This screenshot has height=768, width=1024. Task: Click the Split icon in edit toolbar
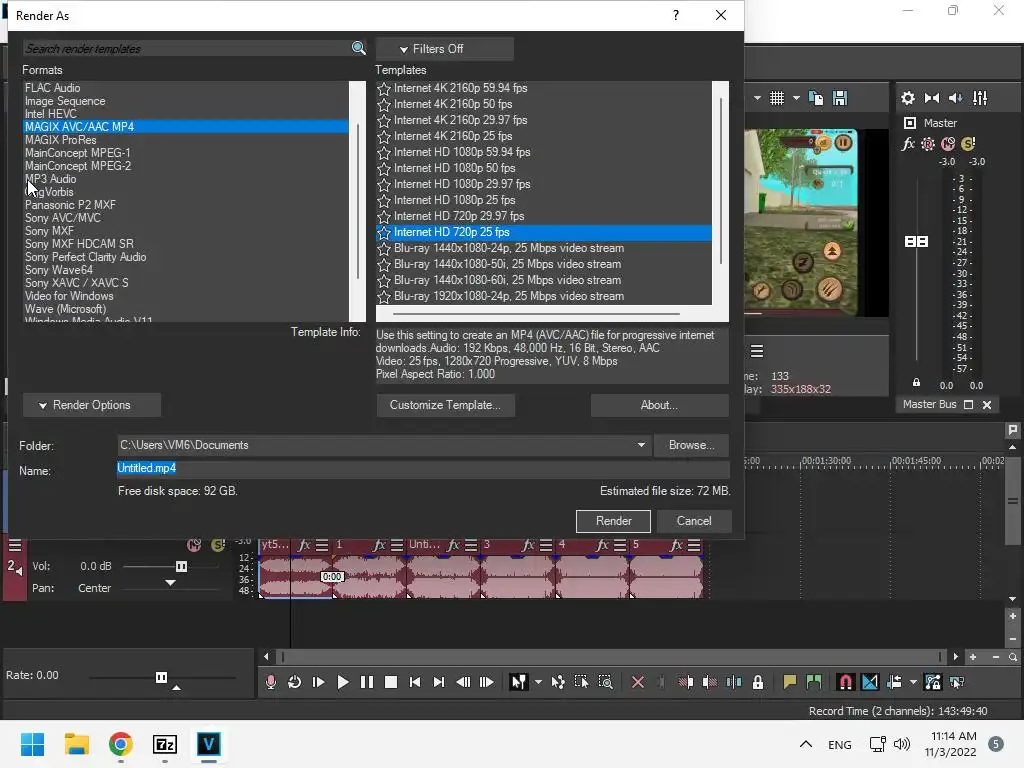point(734,682)
